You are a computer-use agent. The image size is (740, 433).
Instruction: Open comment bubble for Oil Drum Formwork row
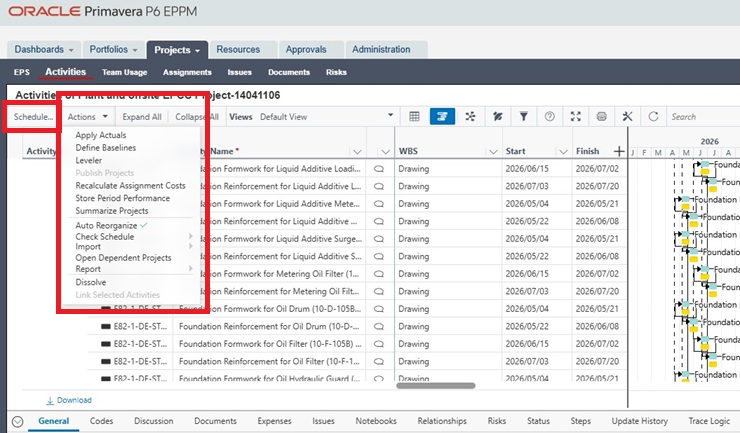tap(378, 309)
